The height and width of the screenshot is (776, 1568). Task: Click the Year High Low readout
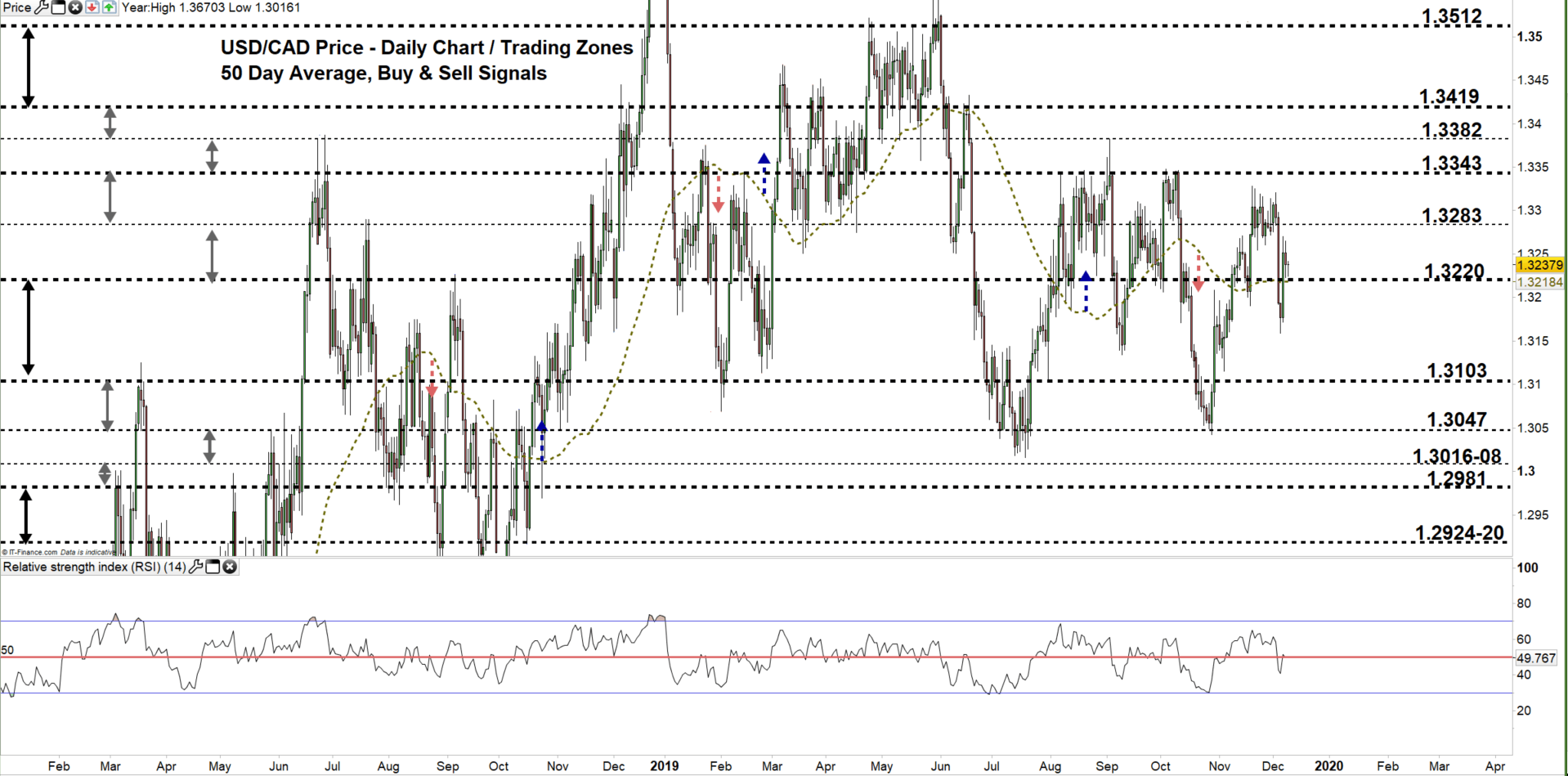(x=211, y=7)
